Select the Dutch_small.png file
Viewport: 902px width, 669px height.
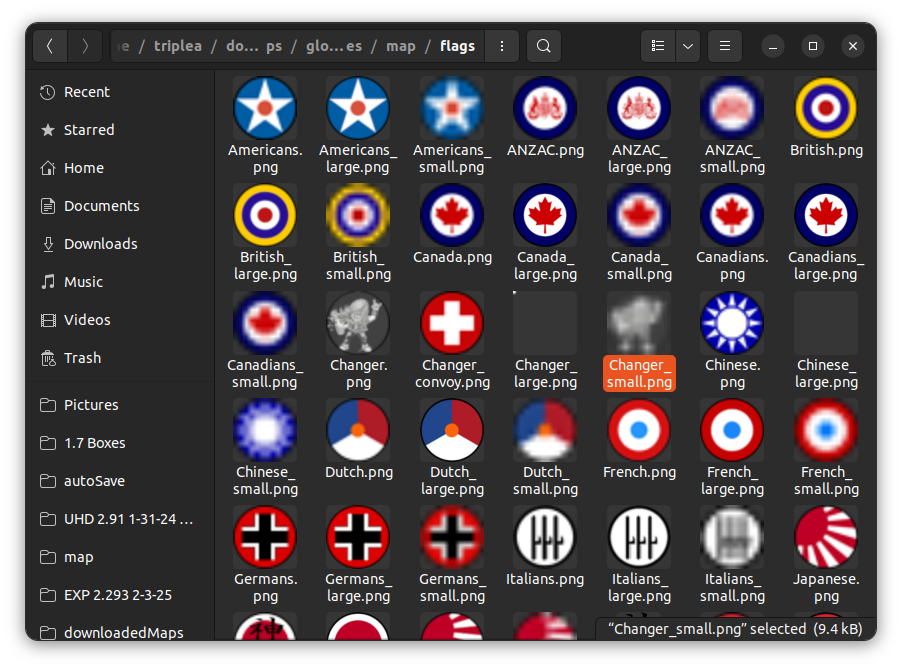coord(545,430)
